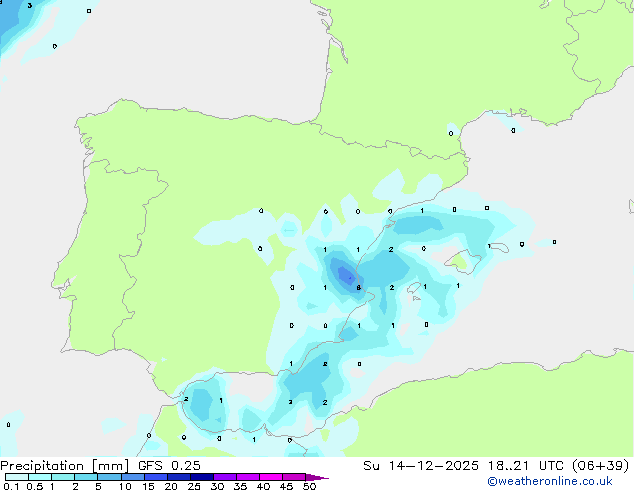The height and width of the screenshot is (490, 634).
Task: Click the '30' legend scale label
Action: click(218, 486)
